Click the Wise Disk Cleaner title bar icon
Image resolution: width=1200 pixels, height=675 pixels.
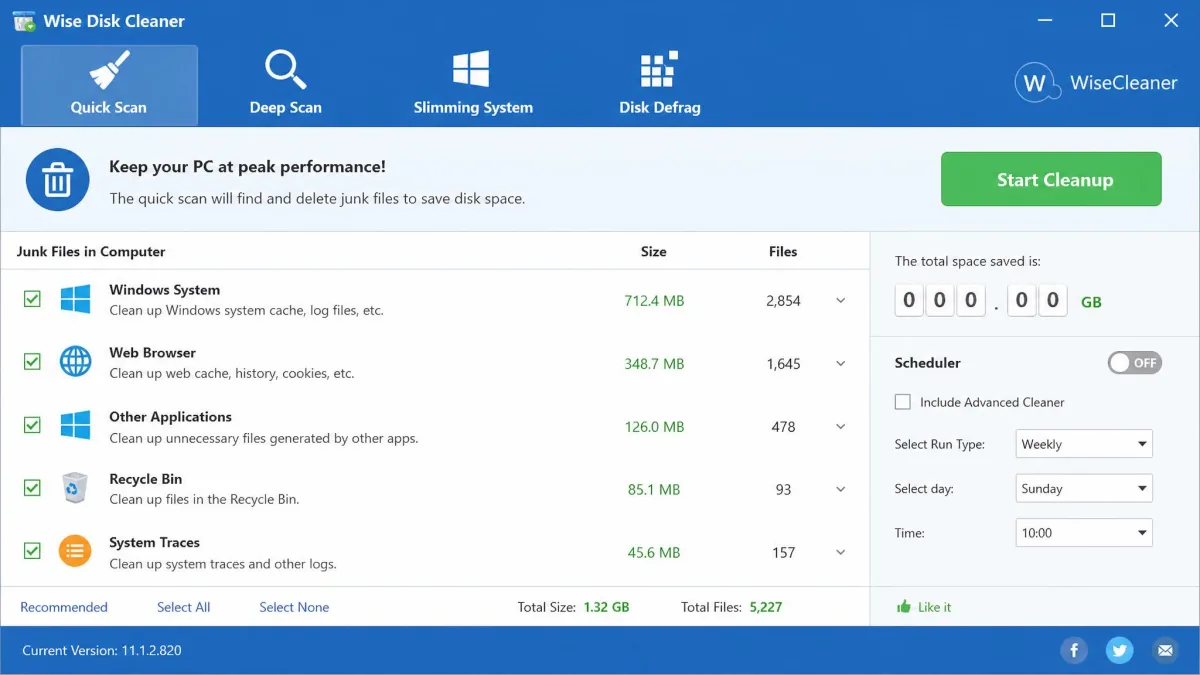click(24, 21)
